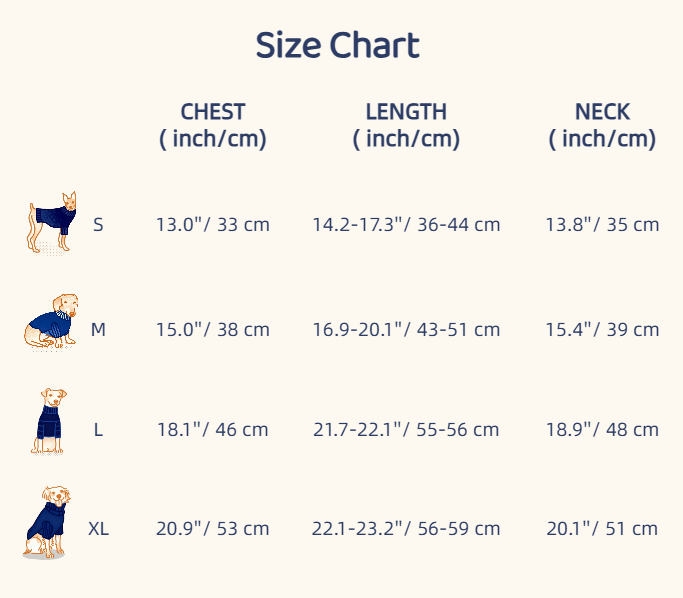This screenshot has height=598, width=683.
Task: Select the Size Chart heading
Action: pyautogui.click(x=337, y=46)
